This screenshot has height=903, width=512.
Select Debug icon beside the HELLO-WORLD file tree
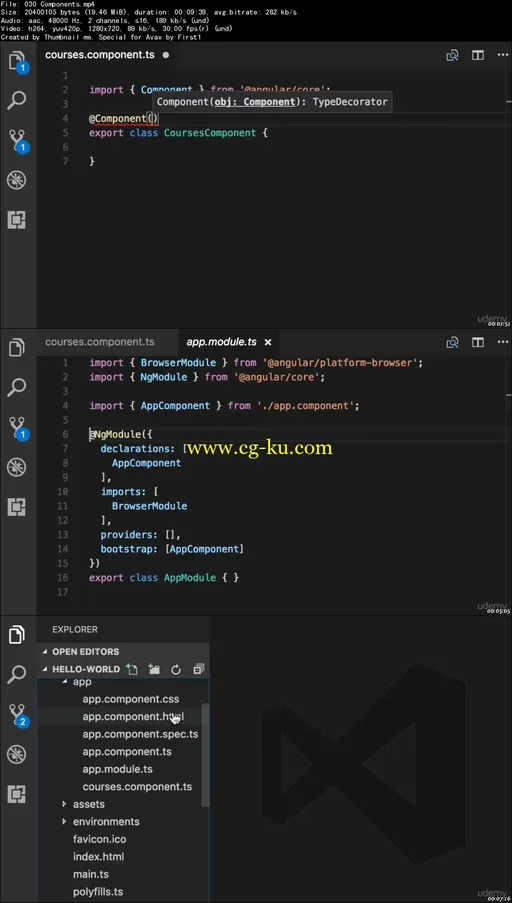pos(16,754)
